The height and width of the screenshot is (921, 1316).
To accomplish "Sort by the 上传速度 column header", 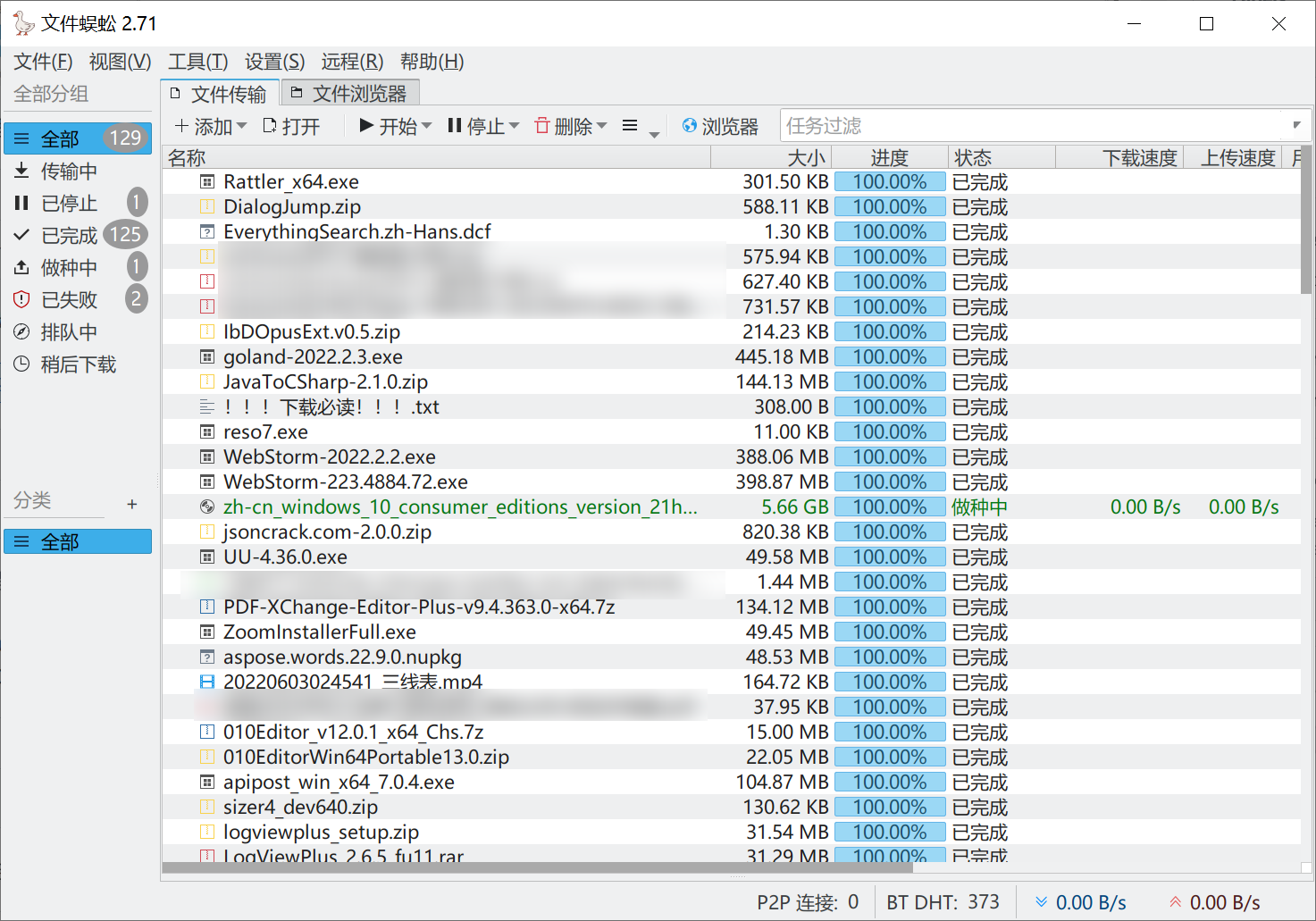I will click(x=1233, y=157).
